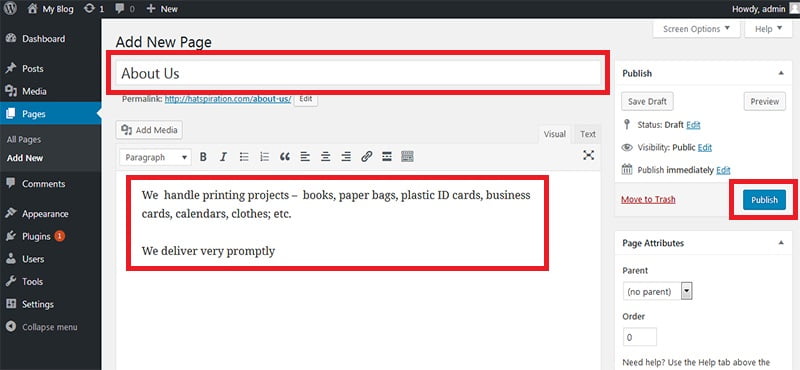Edit the Visibility: Public setting
Image resolution: width=800 pixels, height=370 pixels.
point(705,147)
